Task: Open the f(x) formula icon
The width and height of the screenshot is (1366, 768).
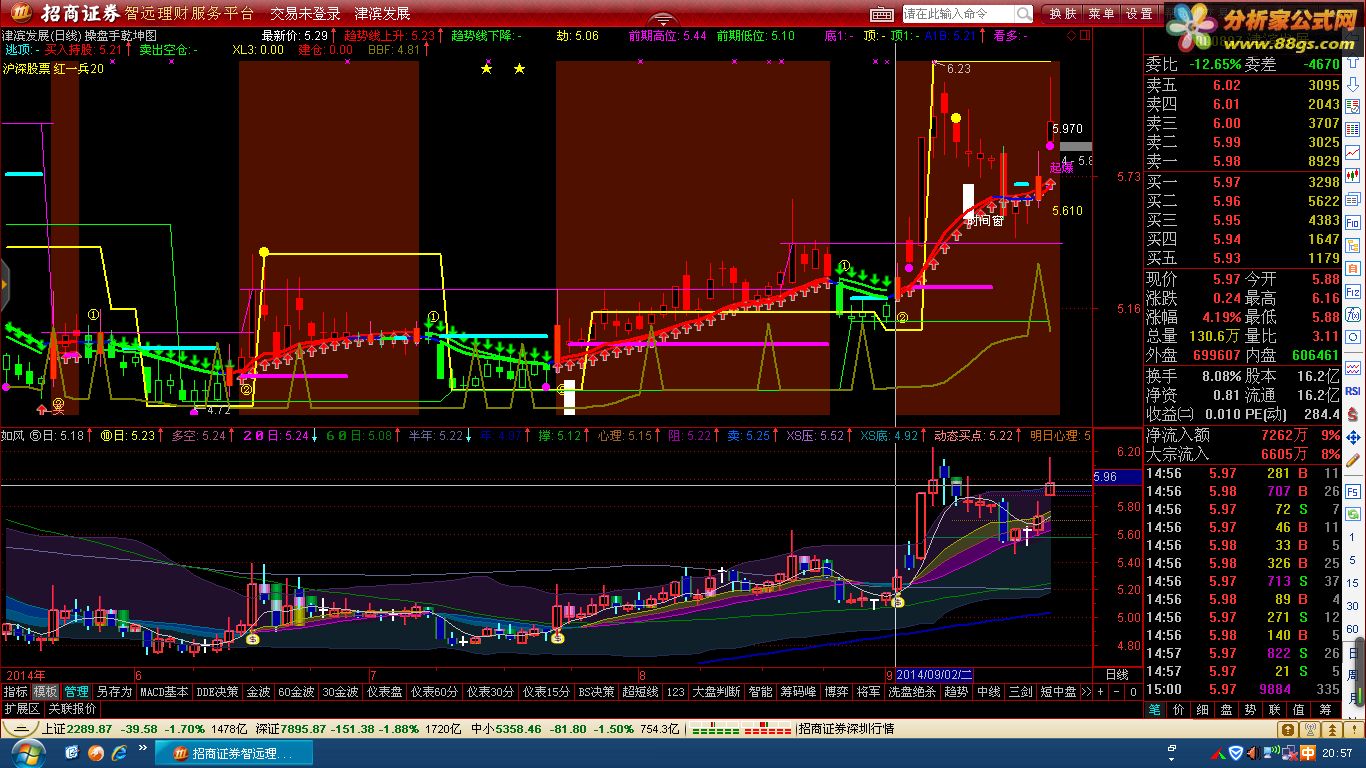Action: [1353, 314]
